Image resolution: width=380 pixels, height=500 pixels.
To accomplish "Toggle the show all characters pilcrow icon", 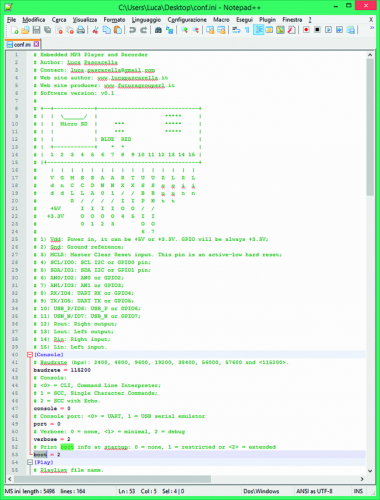I will [247, 30].
